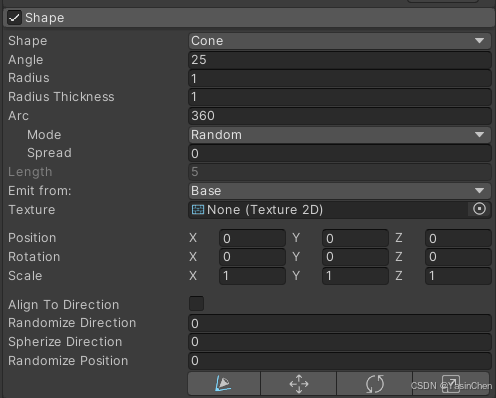
Task: Open the Texture object picker circle
Action: [x=479, y=209]
